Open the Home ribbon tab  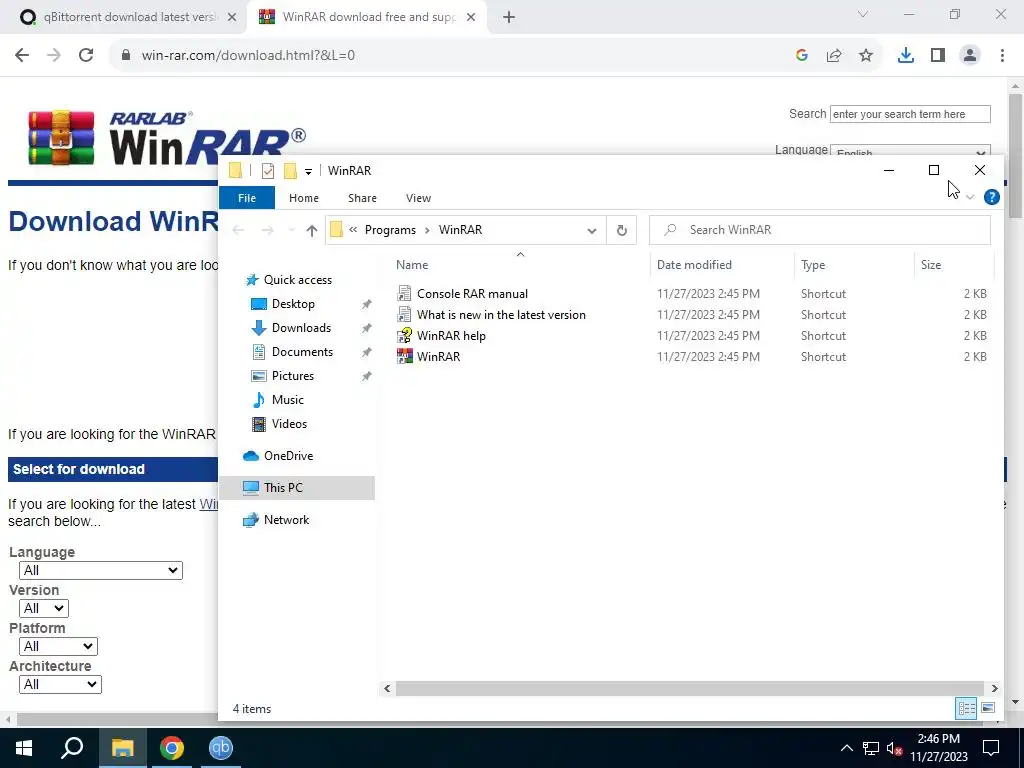304,198
